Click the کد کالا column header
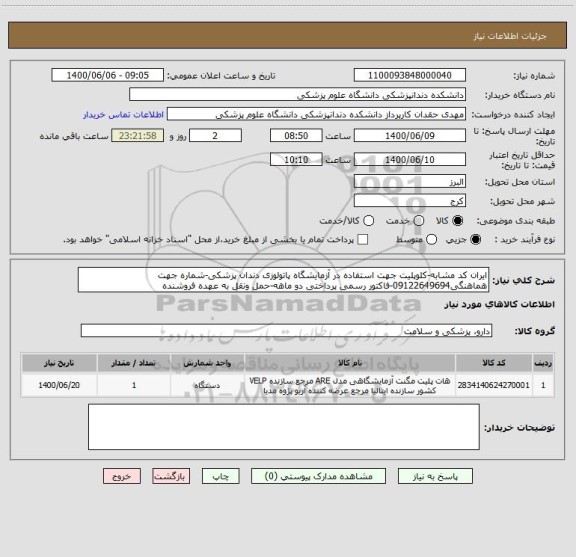Viewport: 576px width, 557px height. coord(494,363)
